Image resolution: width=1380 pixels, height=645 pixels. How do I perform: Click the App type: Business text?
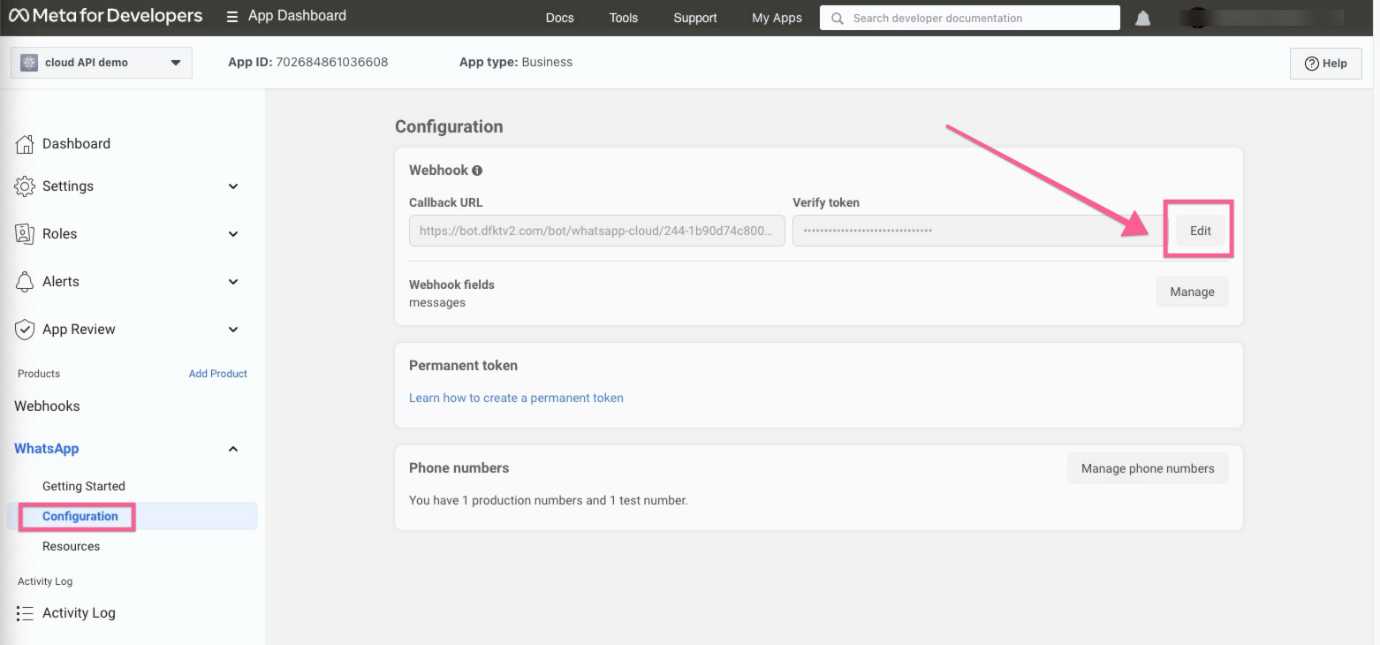tap(516, 62)
